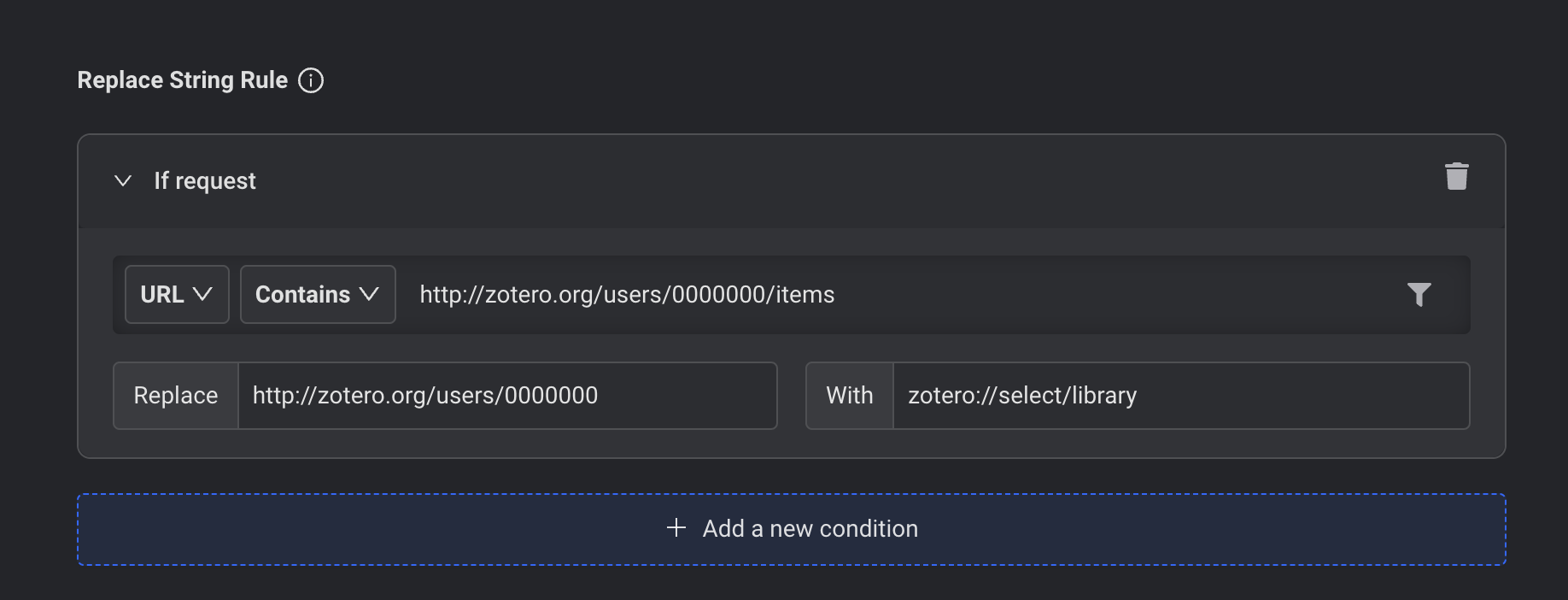This screenshot has height=600, width=1568.
Task: Click the plus icon before Add a new condition
Action: point(676,528)
